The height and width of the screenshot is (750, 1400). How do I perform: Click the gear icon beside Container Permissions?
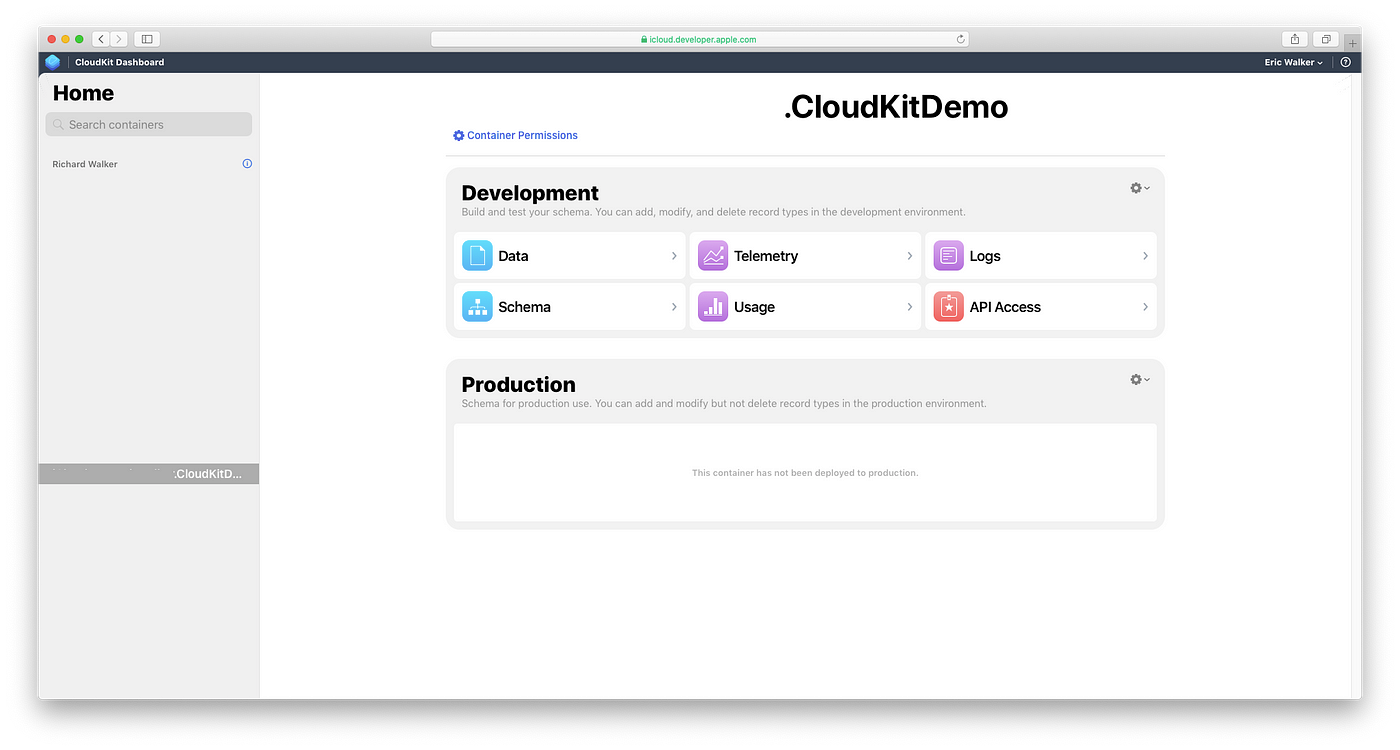tap(459, 135)
